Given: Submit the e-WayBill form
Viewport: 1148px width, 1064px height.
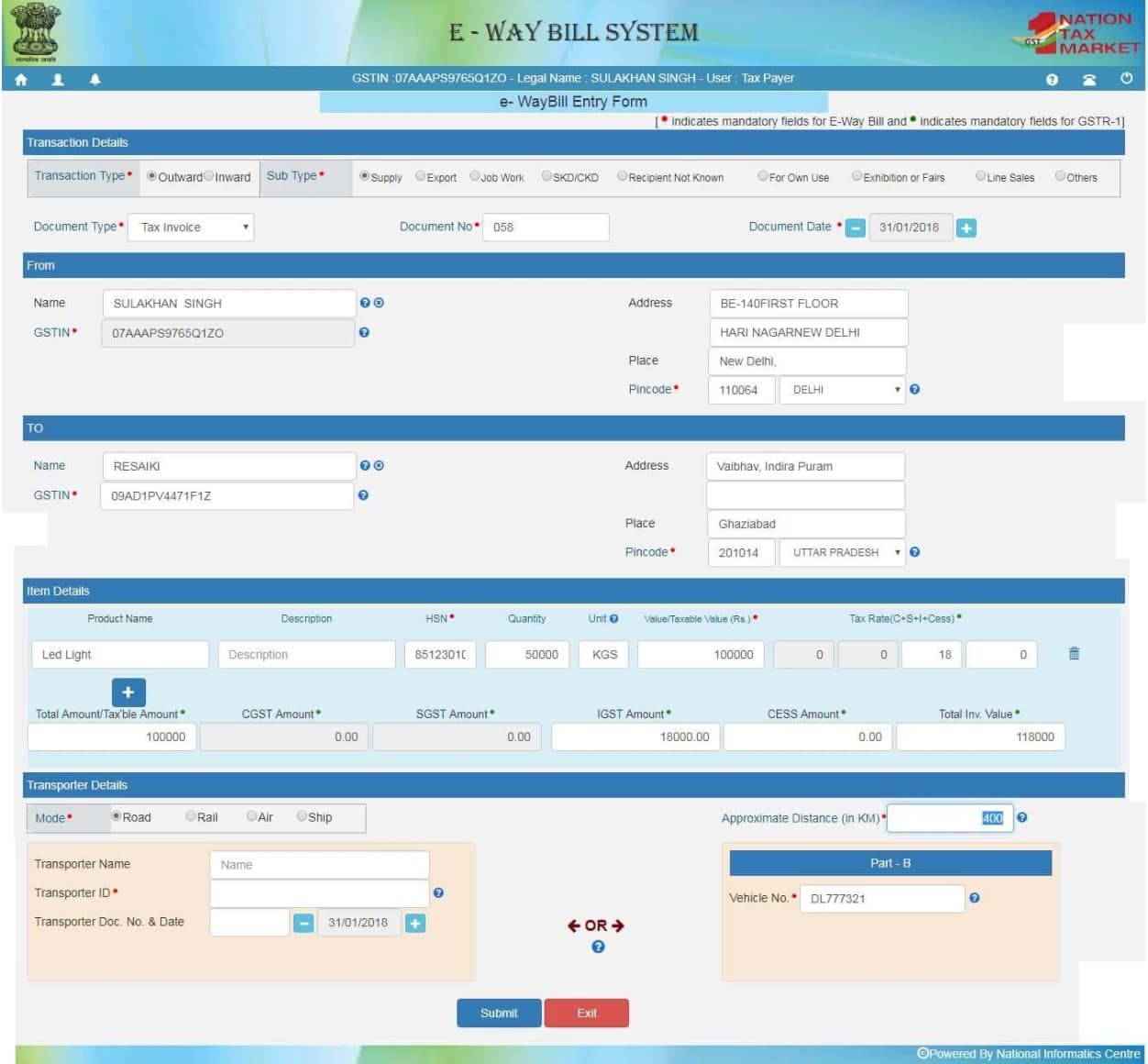Looking at the screenshot, I should (499, 1013).
